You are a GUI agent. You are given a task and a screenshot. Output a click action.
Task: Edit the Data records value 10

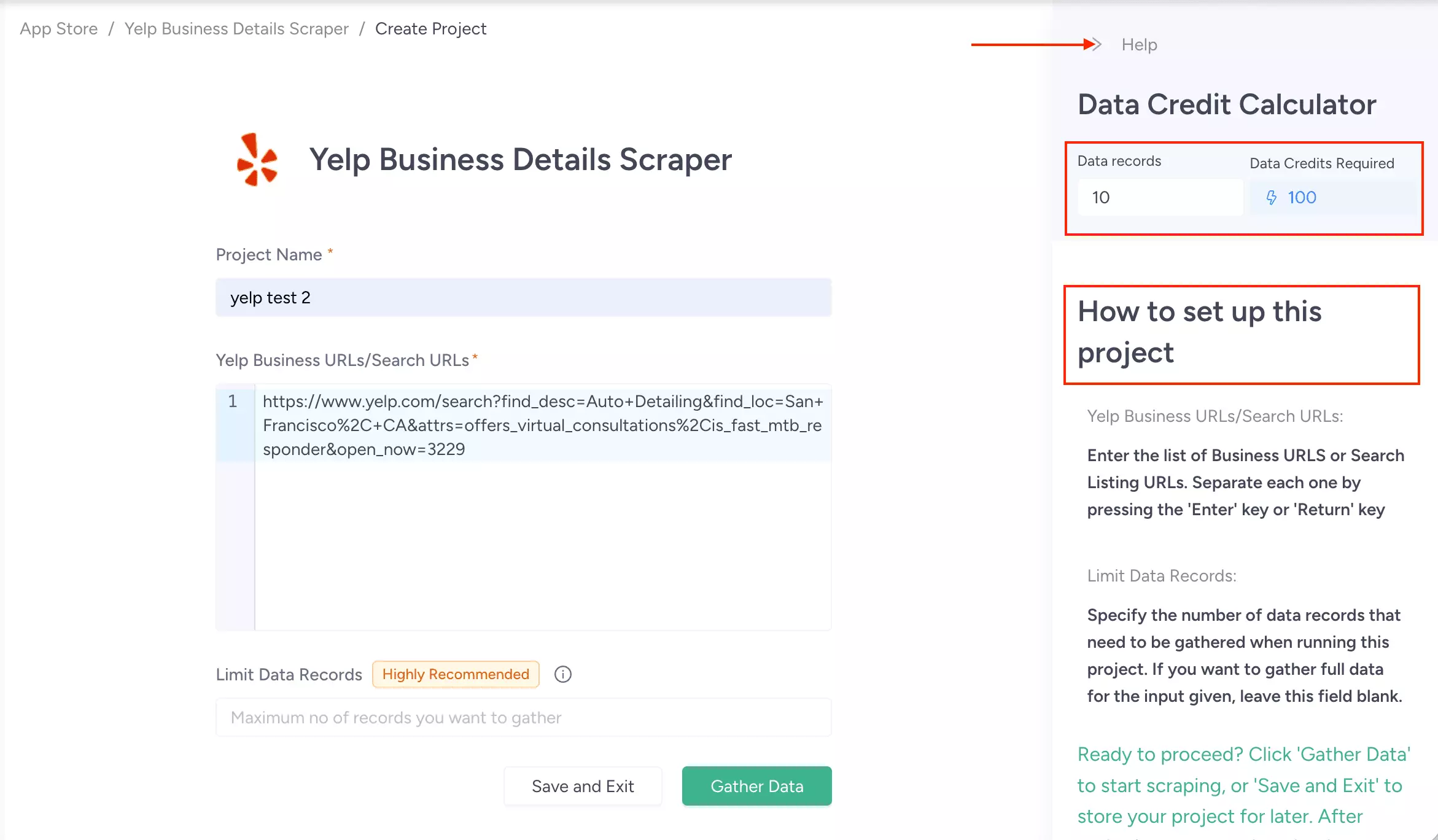point(1160,197)
